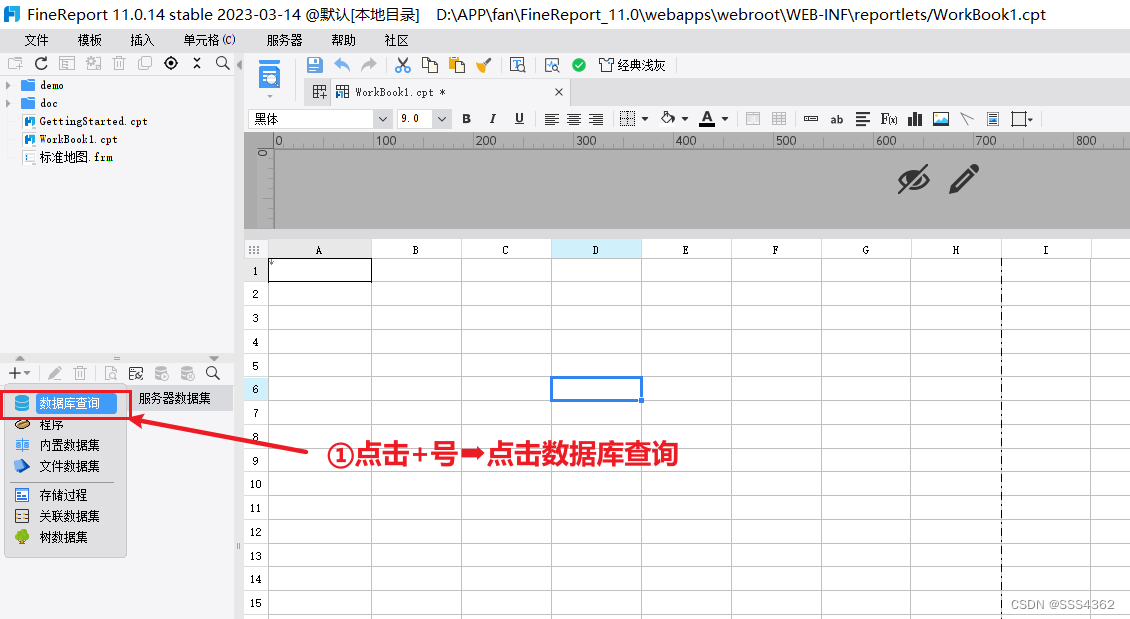
Task: Open the 服务器 menu
Action: point(285,40)
